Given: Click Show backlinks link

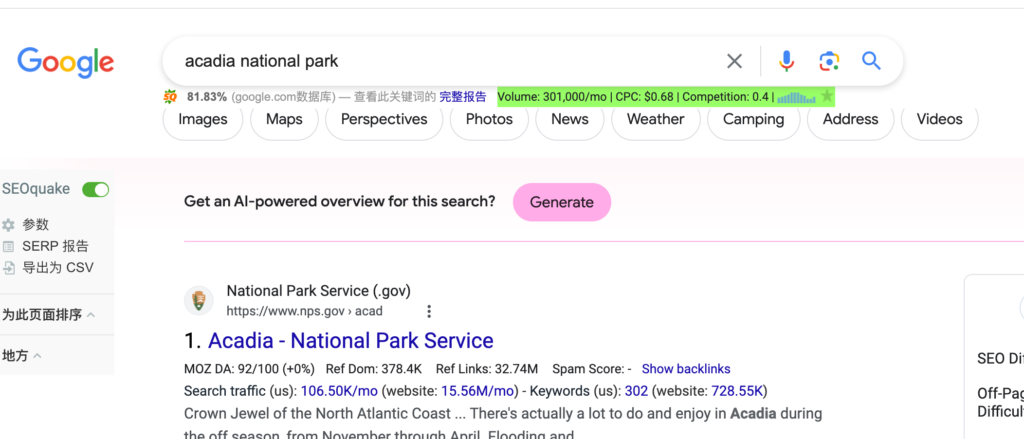Looking at the screenshot, I should coord(686,369).
